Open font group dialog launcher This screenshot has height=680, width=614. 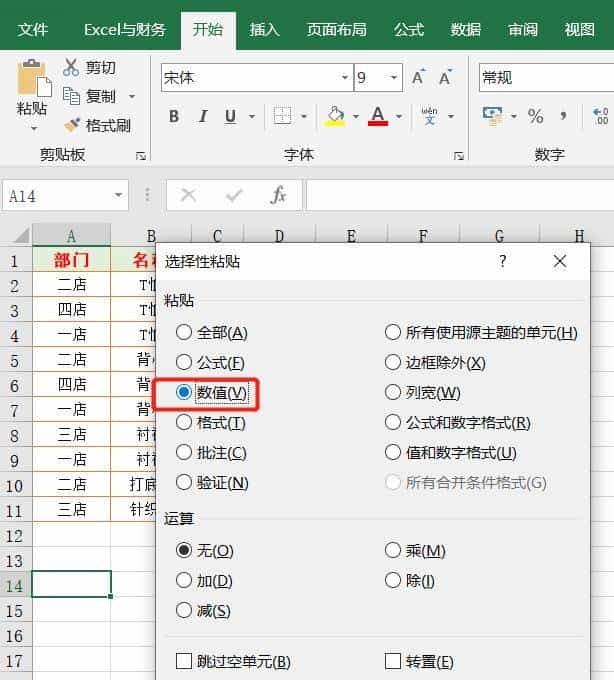click(459, 156)
